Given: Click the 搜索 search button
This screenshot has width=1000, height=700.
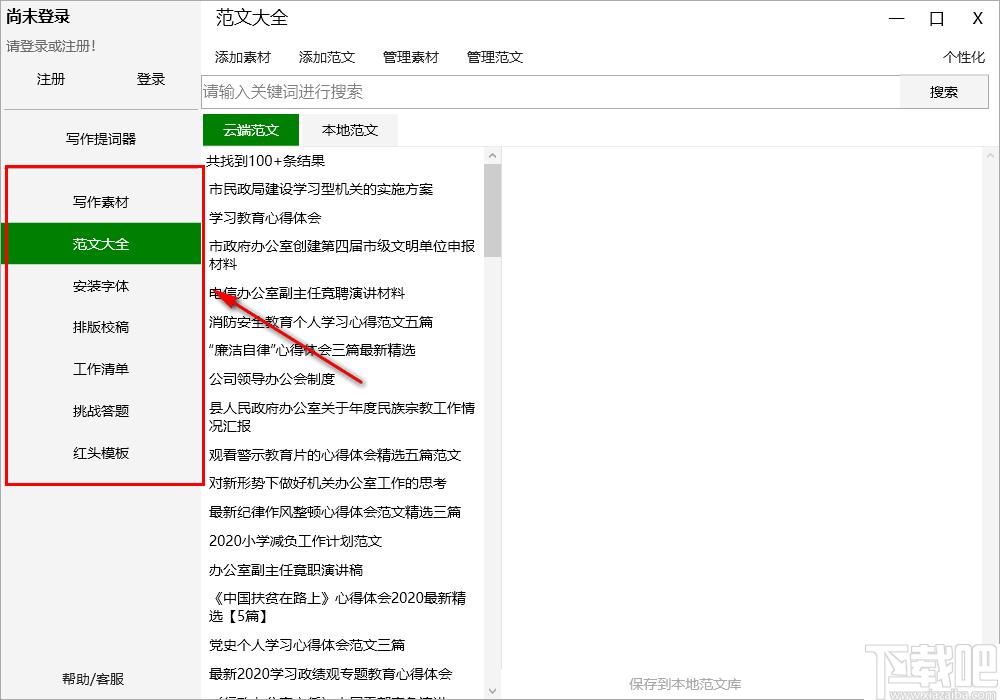Looking at the screenshot, I should click(x=944, y=92).
